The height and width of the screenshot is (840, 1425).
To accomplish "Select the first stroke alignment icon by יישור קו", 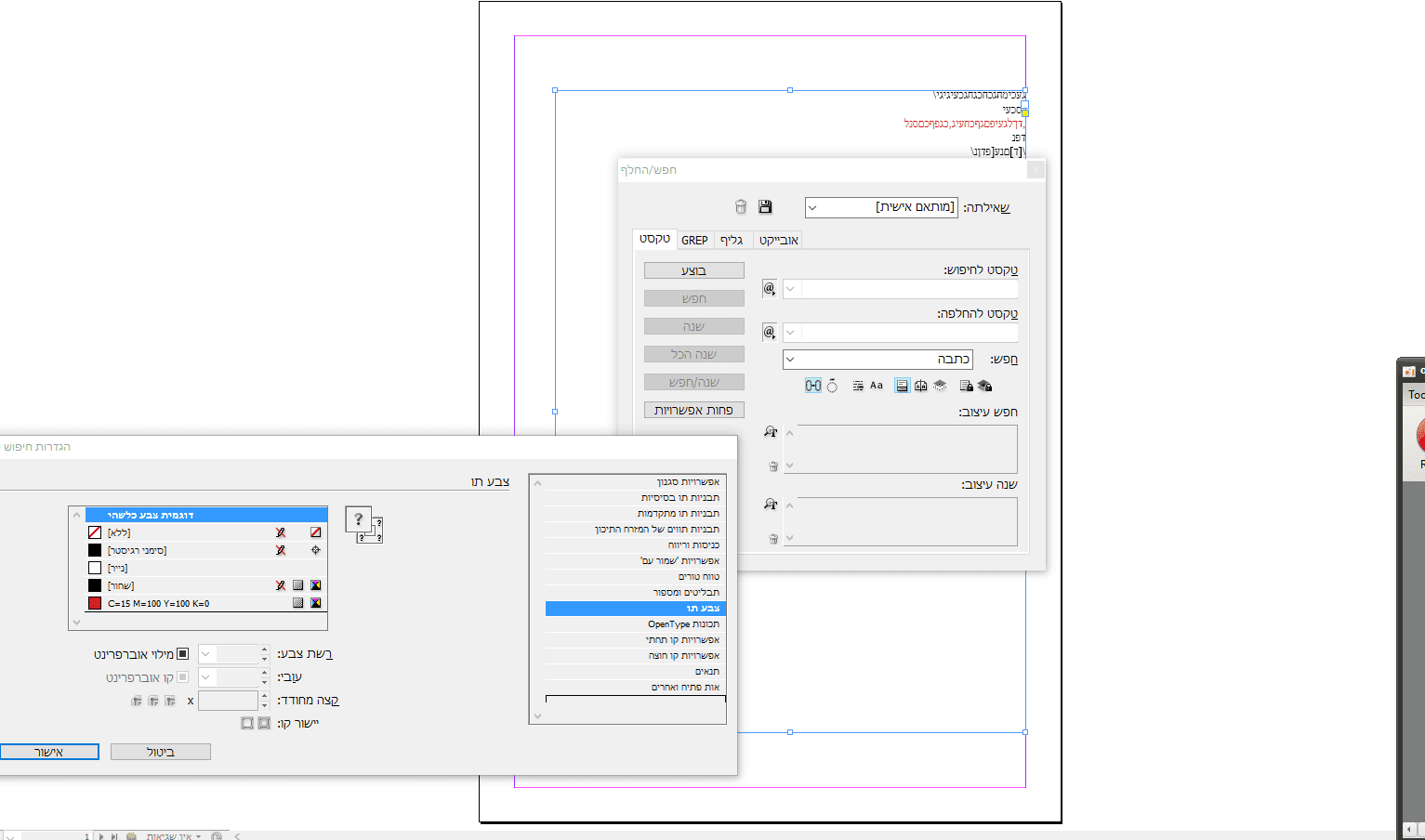I will 264,723.
